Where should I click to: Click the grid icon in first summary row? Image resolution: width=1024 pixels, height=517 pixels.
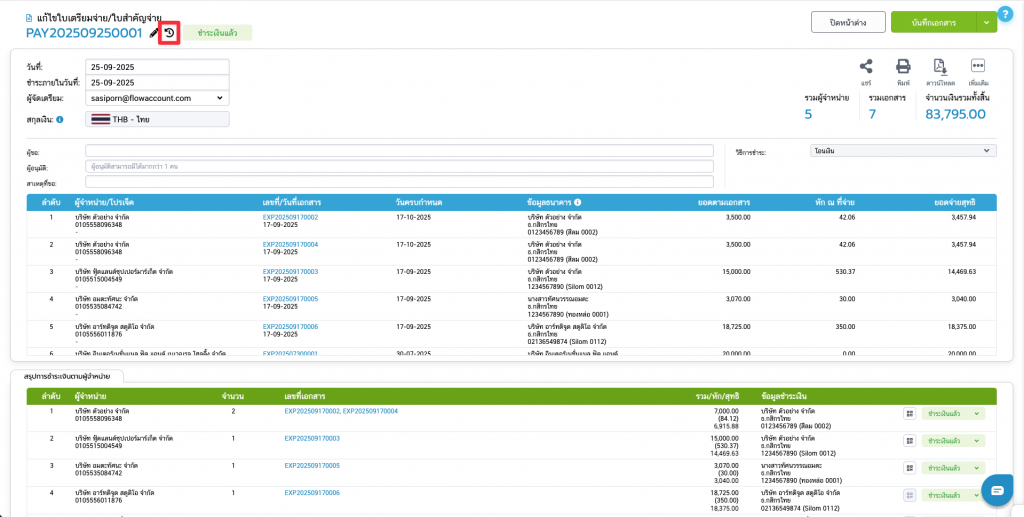[909, 413]
